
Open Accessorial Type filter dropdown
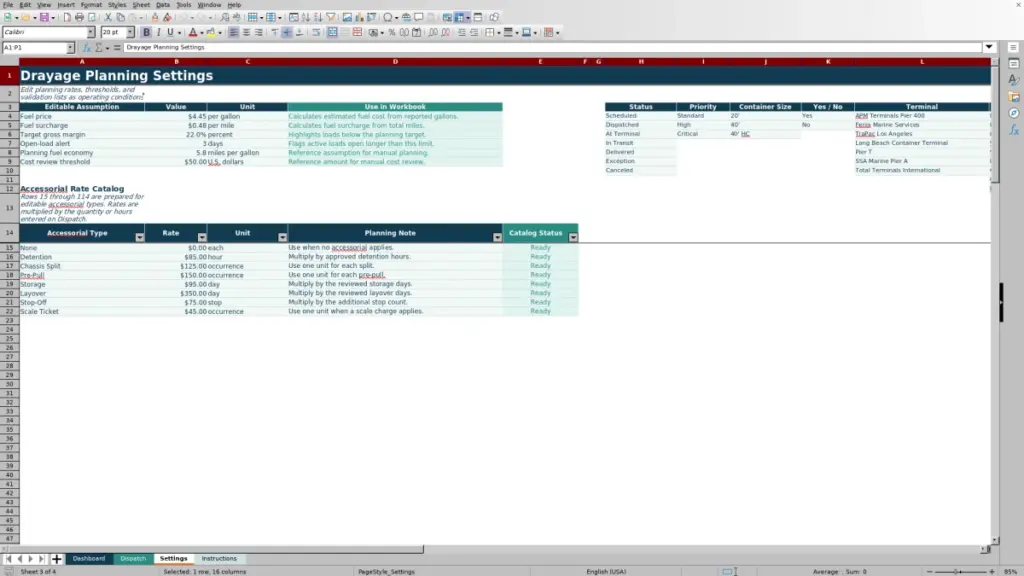tap(140, 237)
